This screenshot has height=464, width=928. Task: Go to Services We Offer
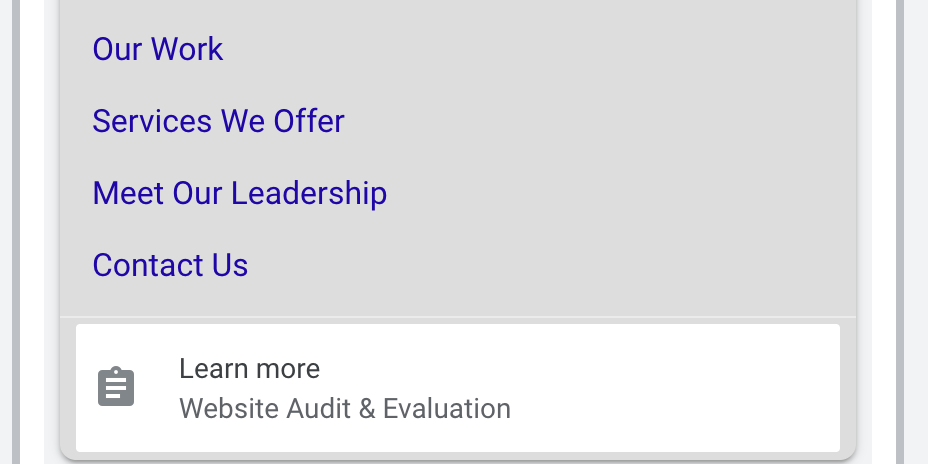pyautogui.click(x=218, y=121)
